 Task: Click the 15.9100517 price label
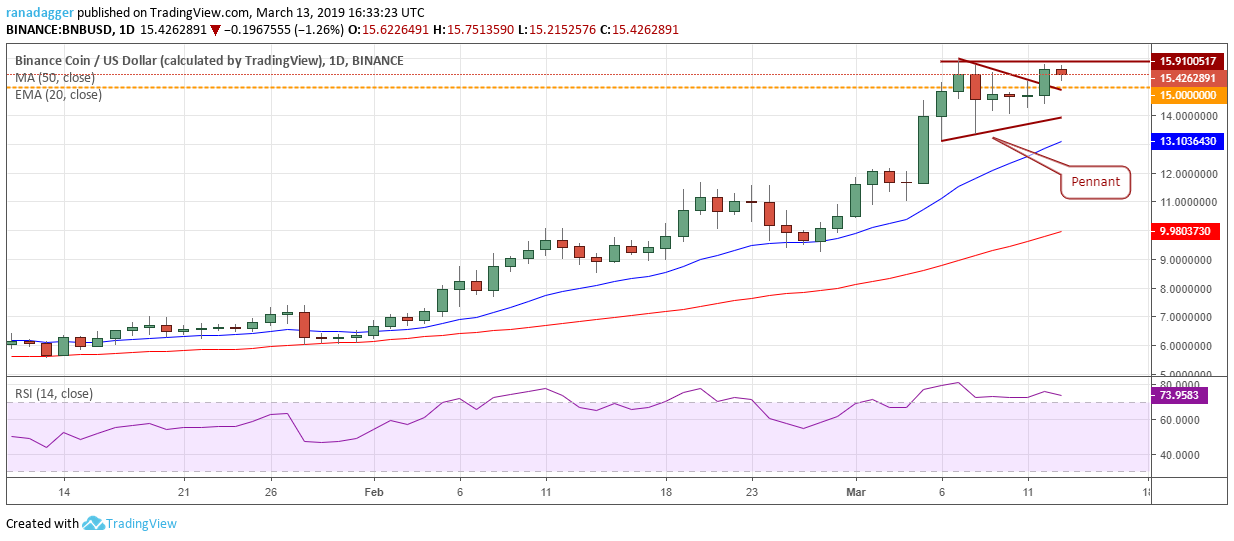[x=1187, y=61]
